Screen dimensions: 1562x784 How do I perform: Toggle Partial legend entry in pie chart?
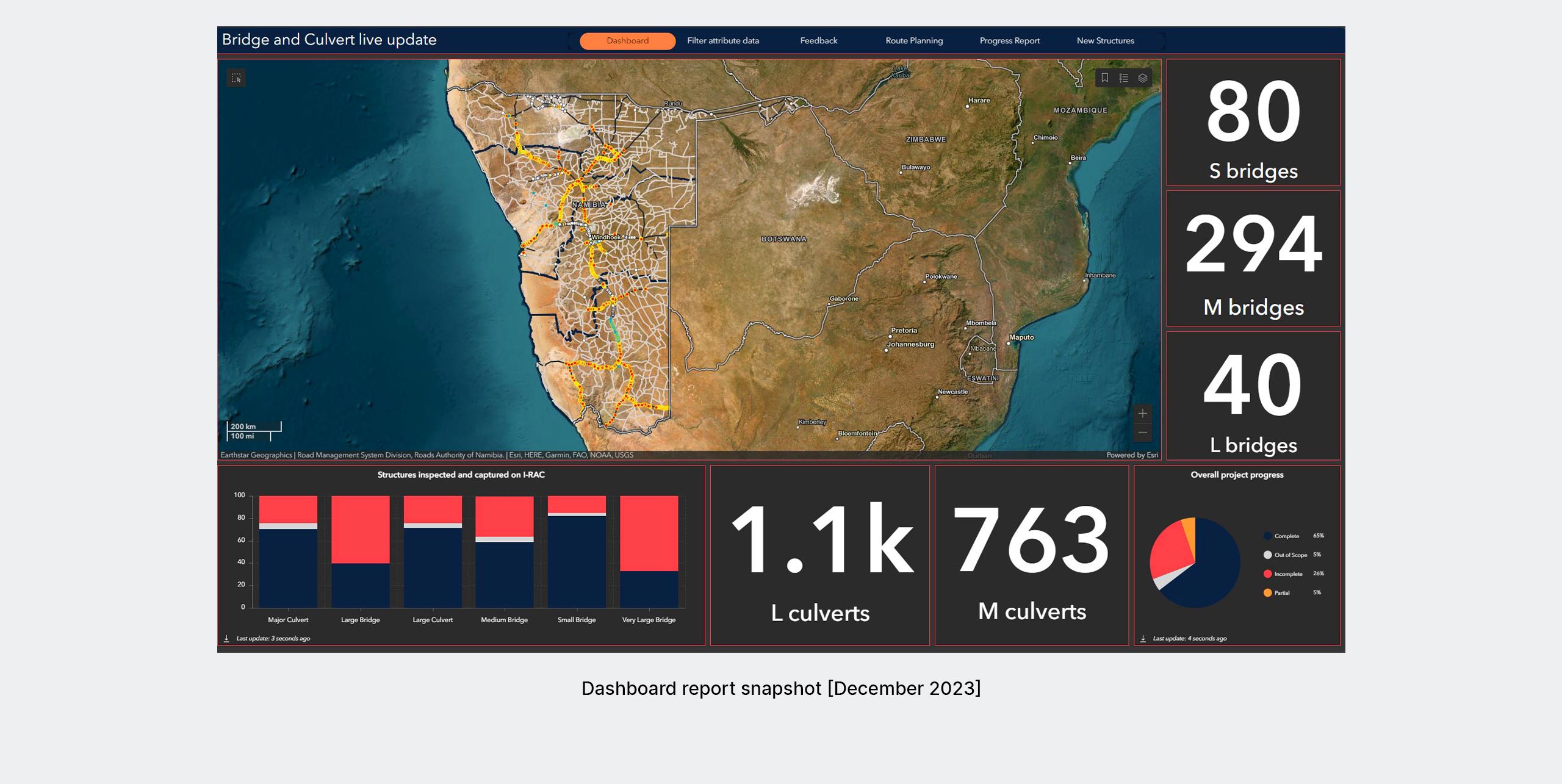1281,593
